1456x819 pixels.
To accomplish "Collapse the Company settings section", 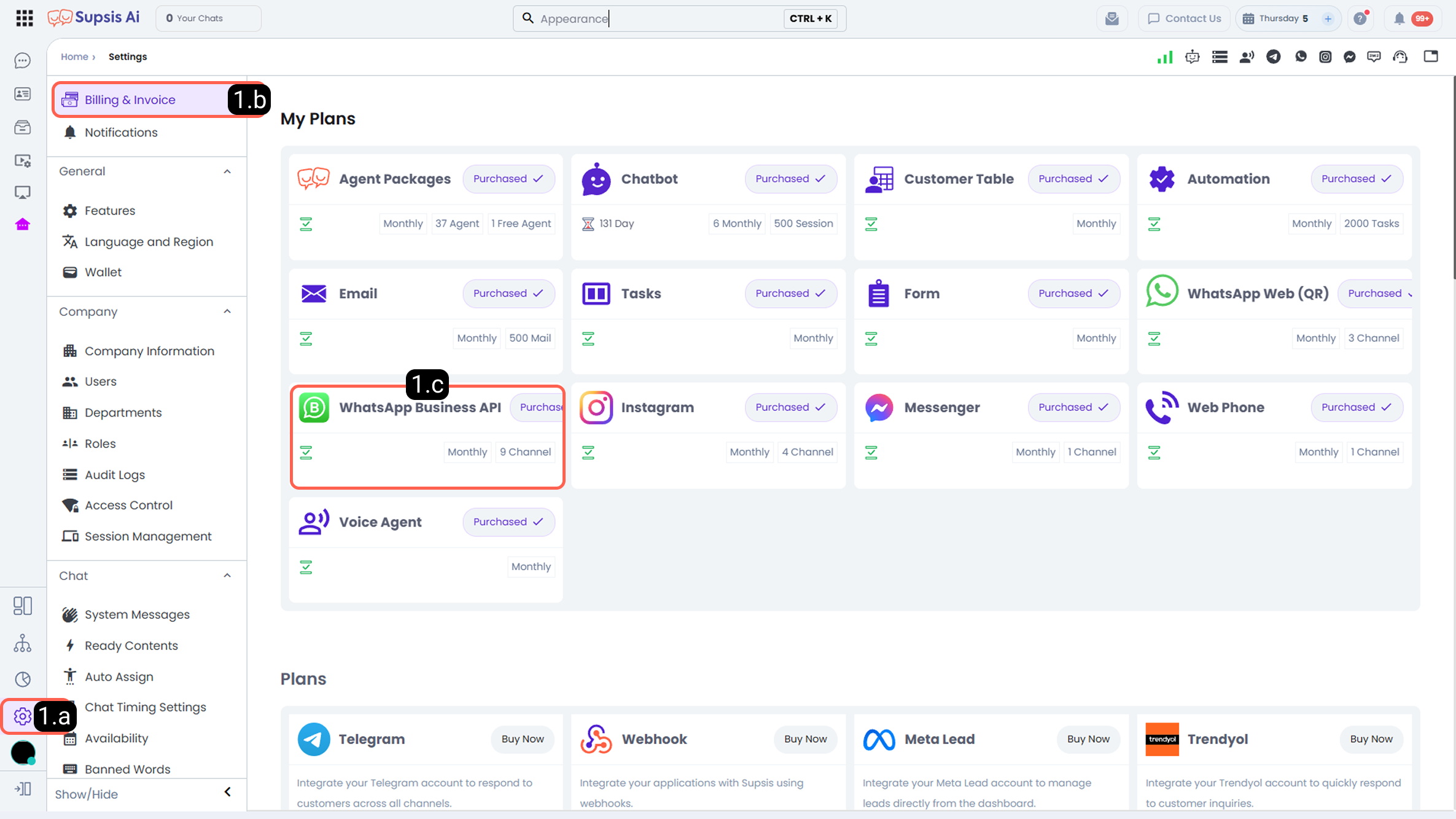I will coord(227,312).
